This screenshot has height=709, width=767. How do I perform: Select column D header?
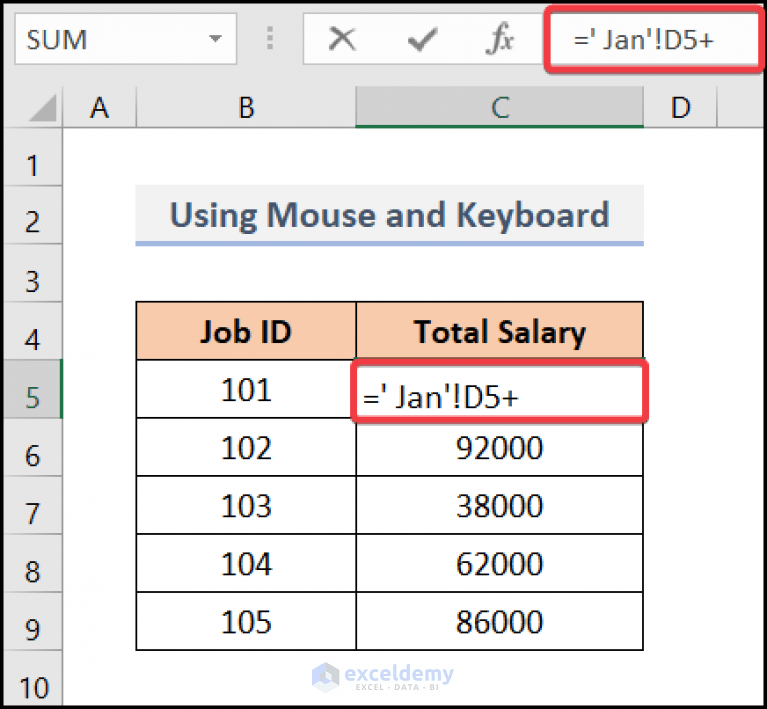pyautogui.click(x=680, y=107)
